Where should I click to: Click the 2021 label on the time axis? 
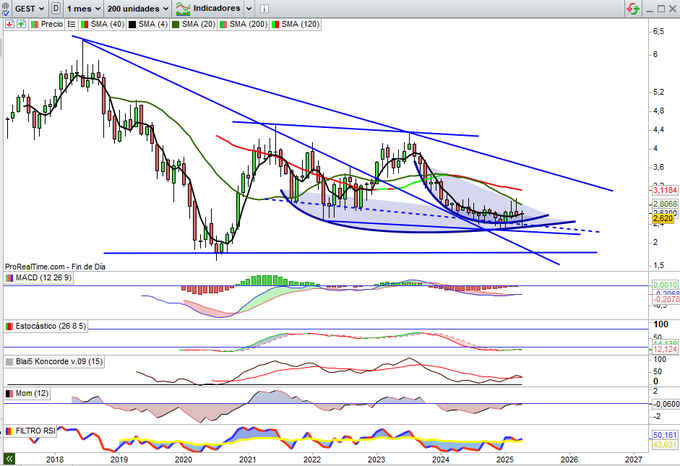point(248,459)
